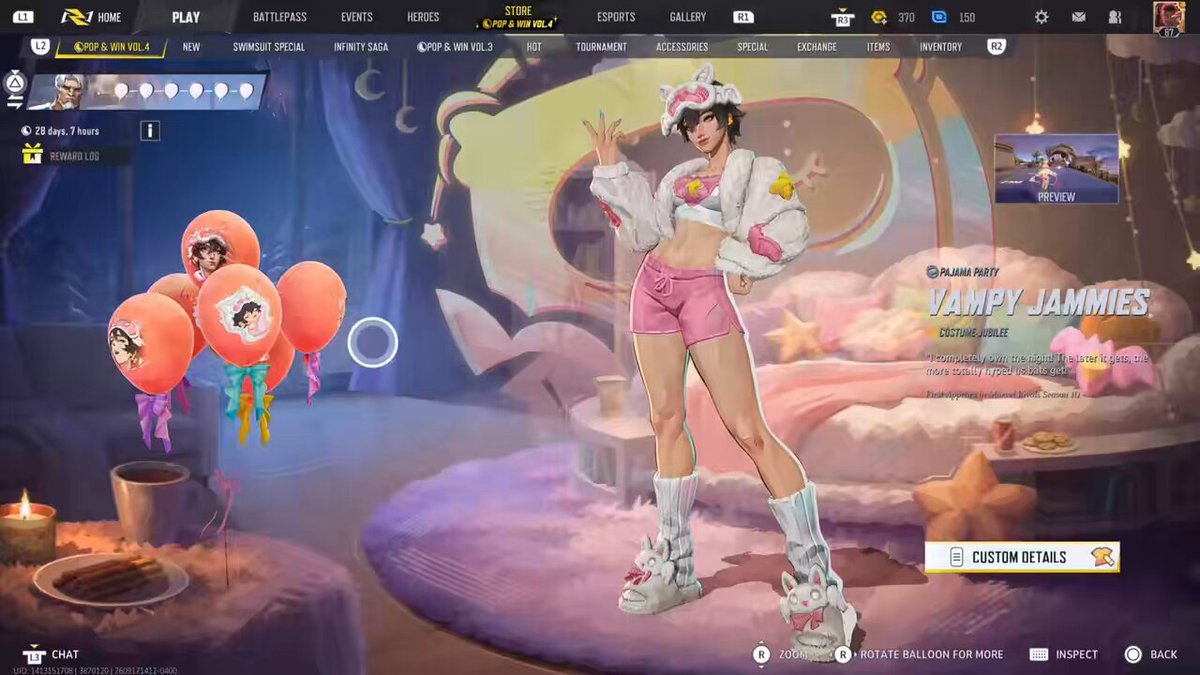
Task: Open the player profile avatar
Action: pos(1168,17)
